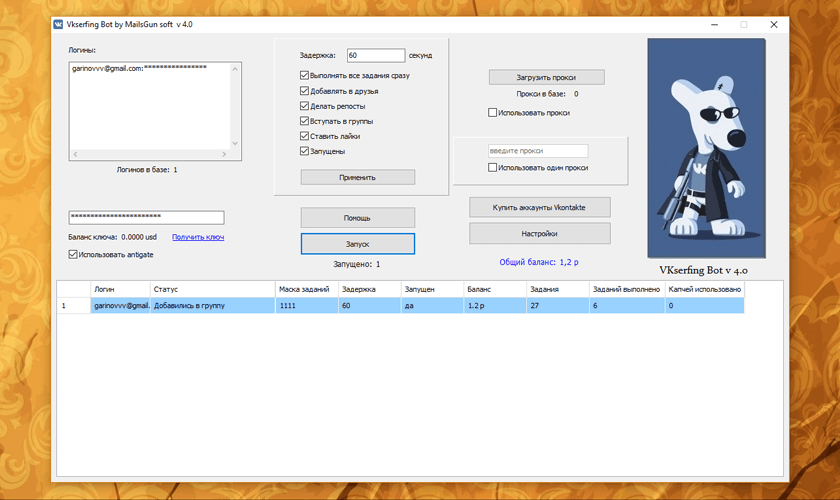Click 'Задания' column header
Image resolution: width=840 pixels, height=500 pixels.
[558, 289]
